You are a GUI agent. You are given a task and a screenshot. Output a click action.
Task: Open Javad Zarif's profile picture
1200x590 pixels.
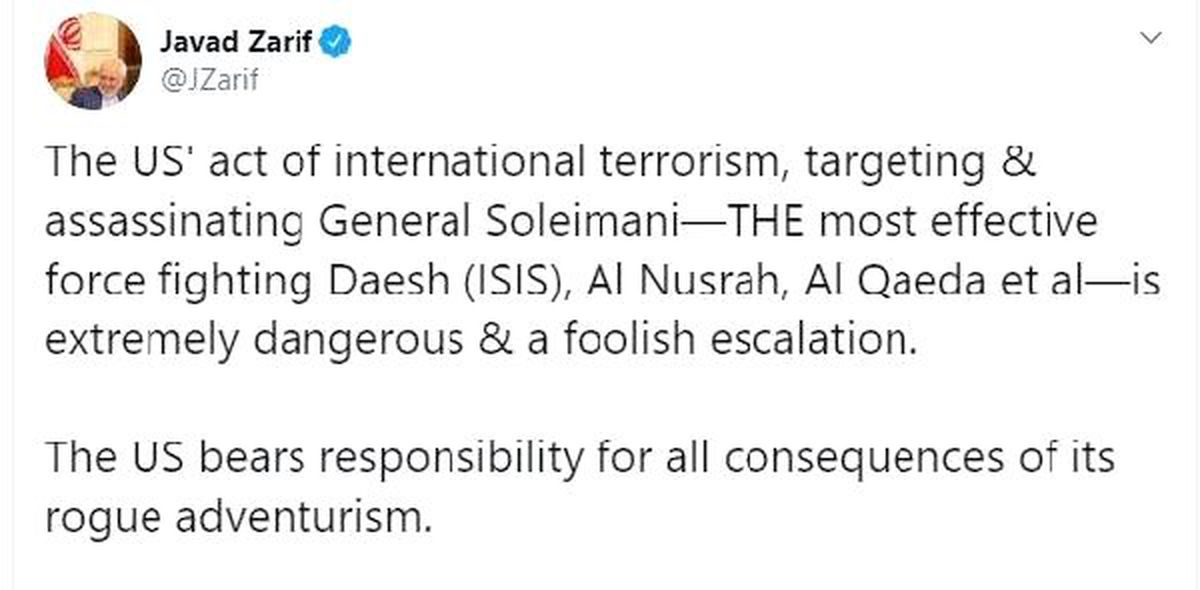point(92,64)
